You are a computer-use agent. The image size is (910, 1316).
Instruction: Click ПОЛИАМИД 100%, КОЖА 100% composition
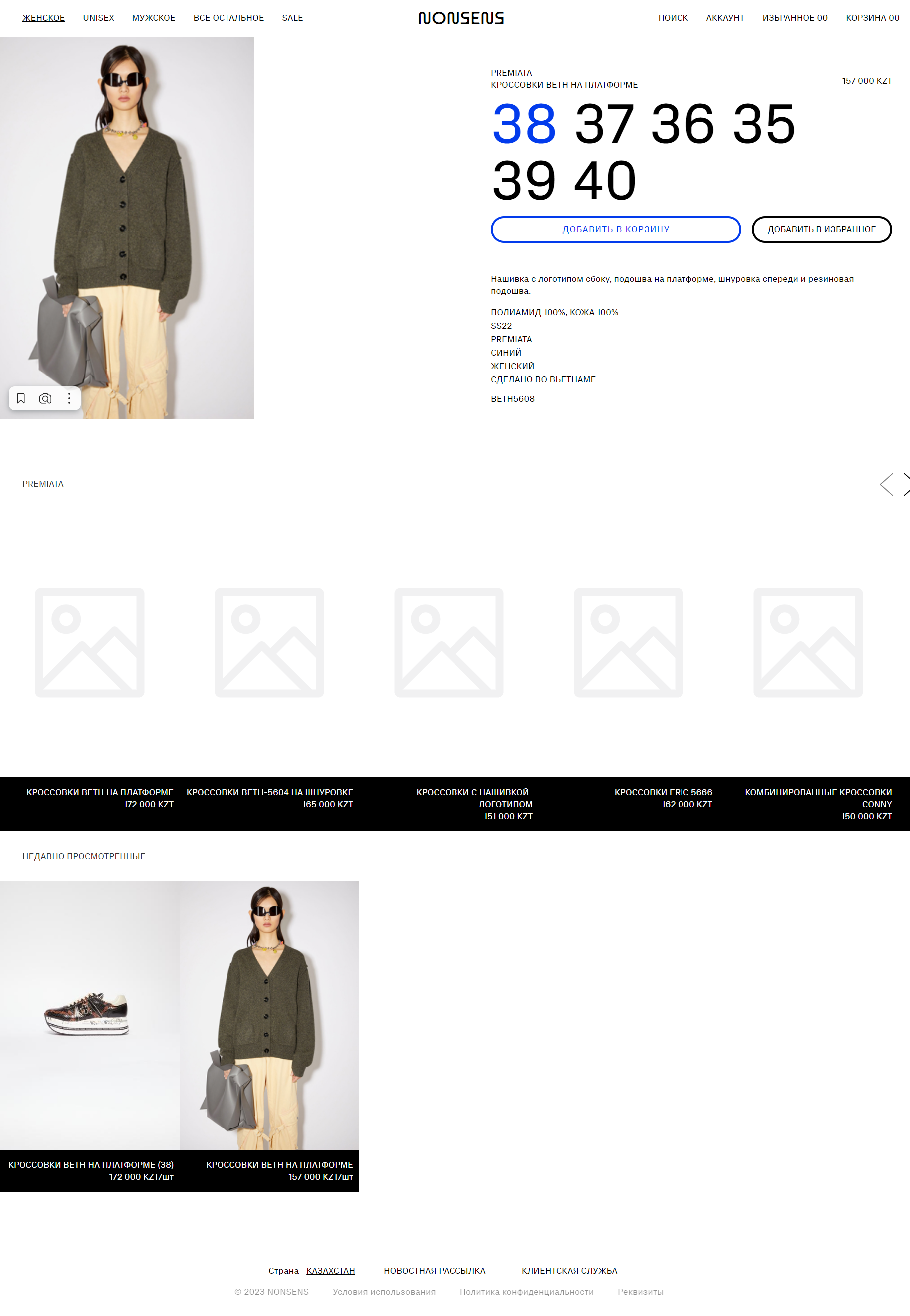554,312
